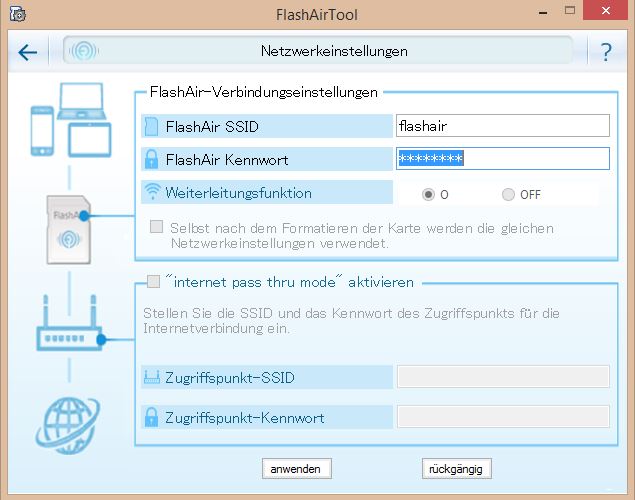Click the FlashAir SD card icon

[x=68, y=226]
